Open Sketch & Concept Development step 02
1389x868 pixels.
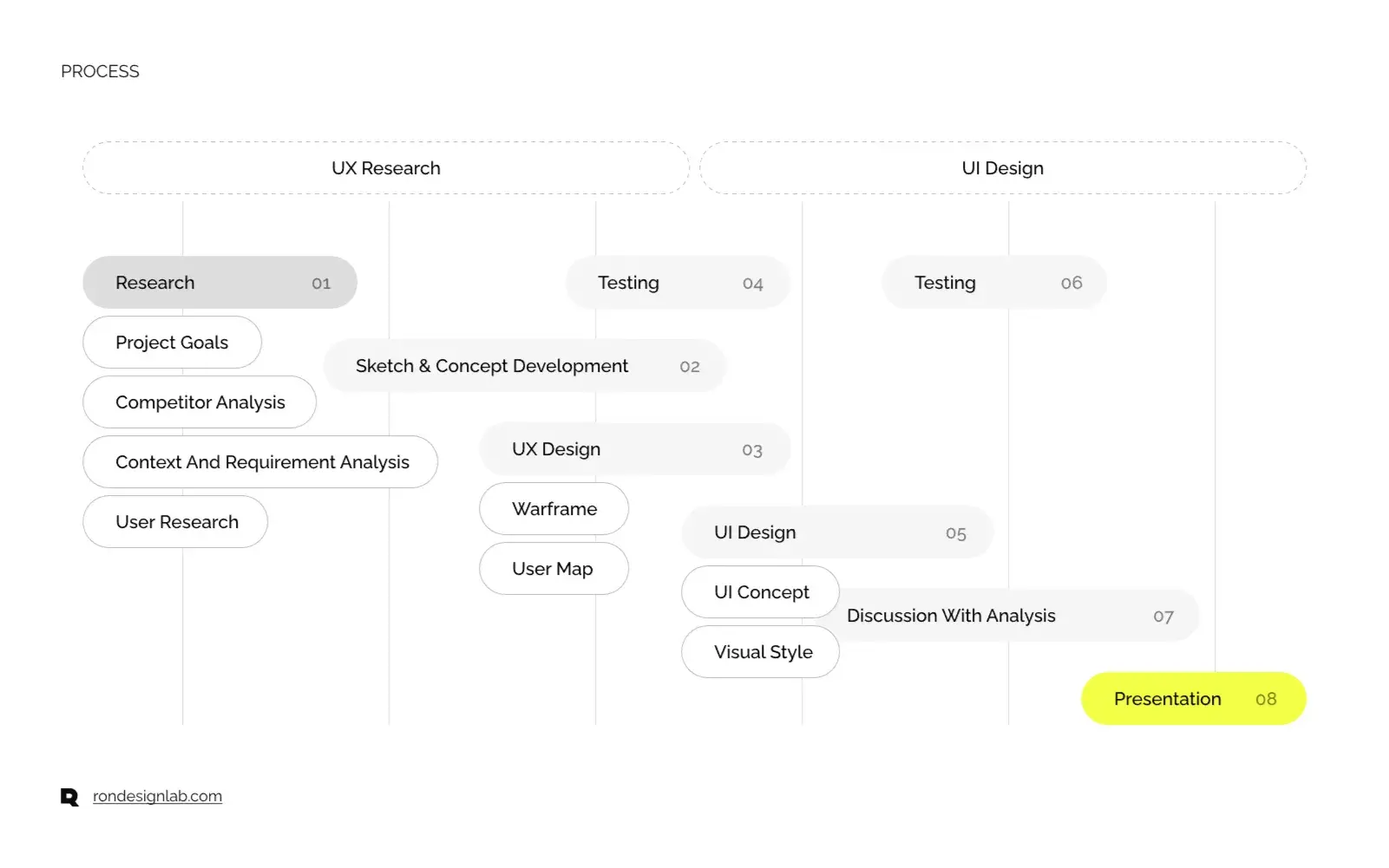tap(525, 366)
